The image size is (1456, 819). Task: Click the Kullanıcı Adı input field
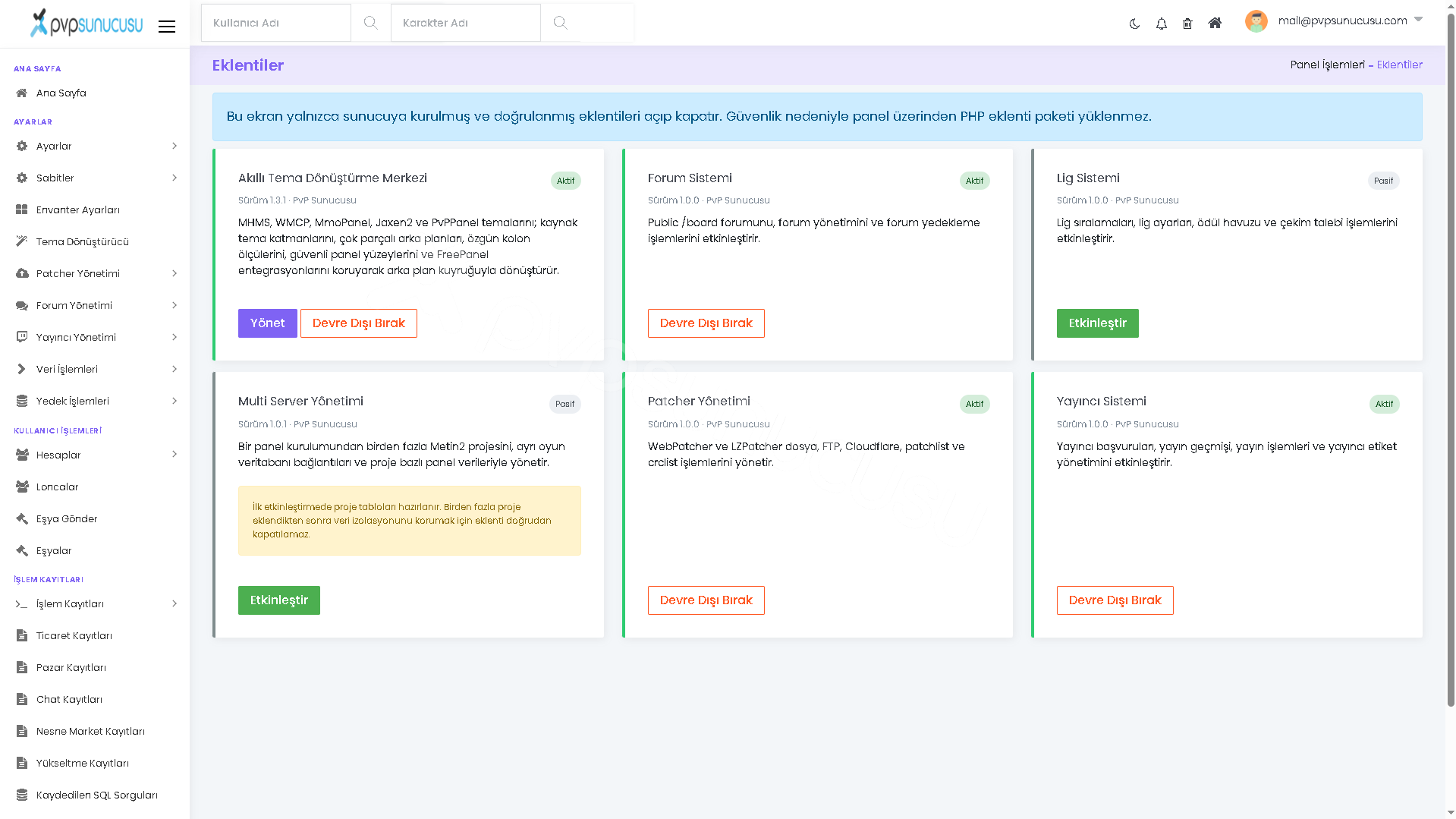coord(276,23)
